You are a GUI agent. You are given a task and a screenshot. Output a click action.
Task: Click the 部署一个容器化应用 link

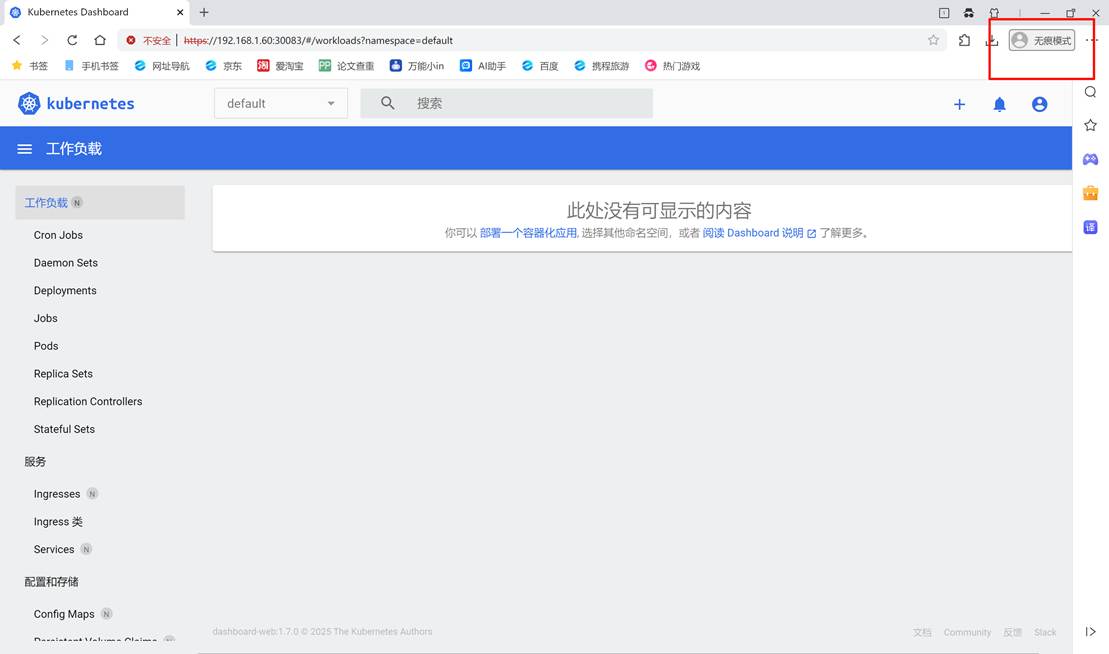528,233
